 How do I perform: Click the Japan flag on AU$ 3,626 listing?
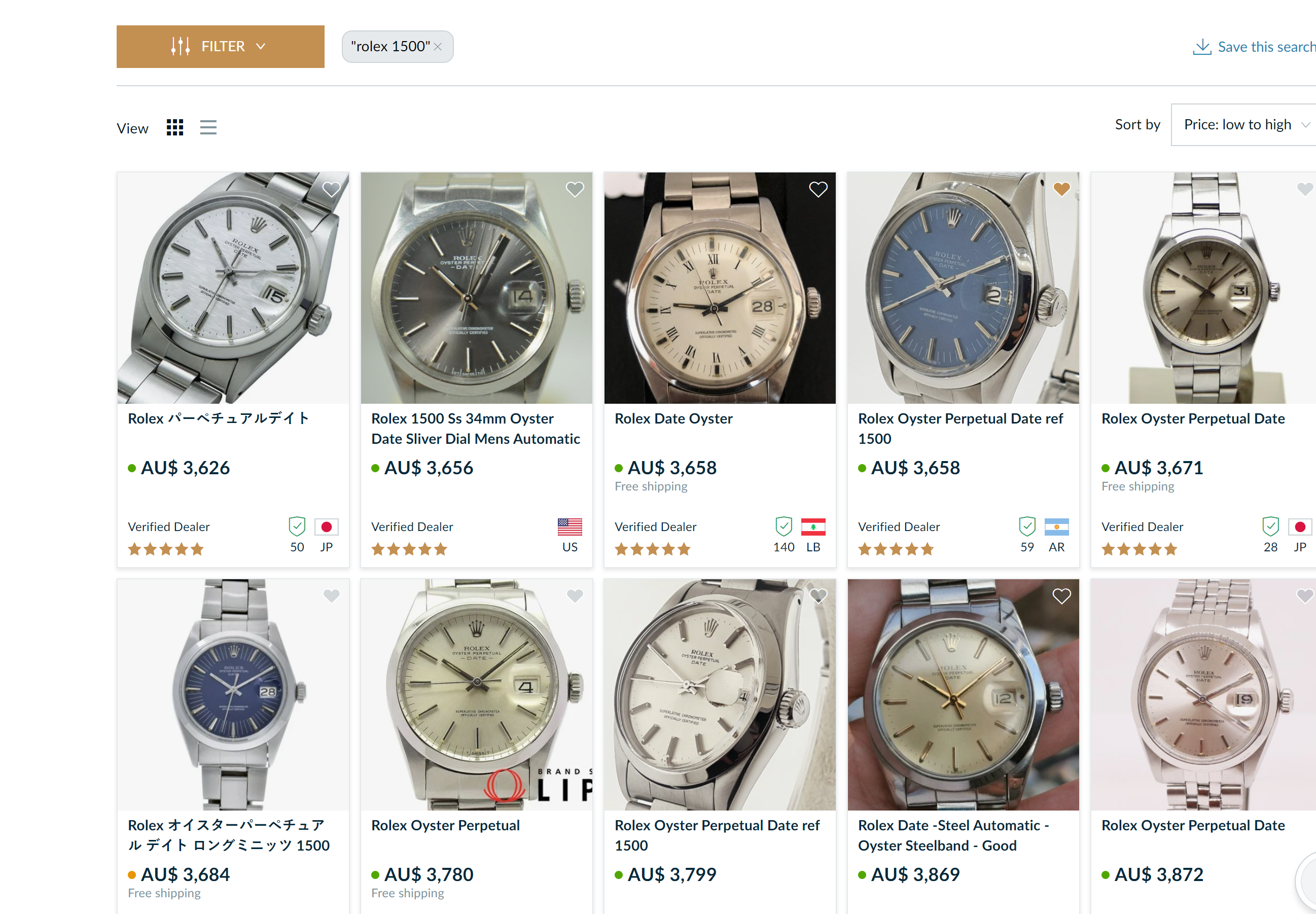pyautogui.click(x=326, y=526)
